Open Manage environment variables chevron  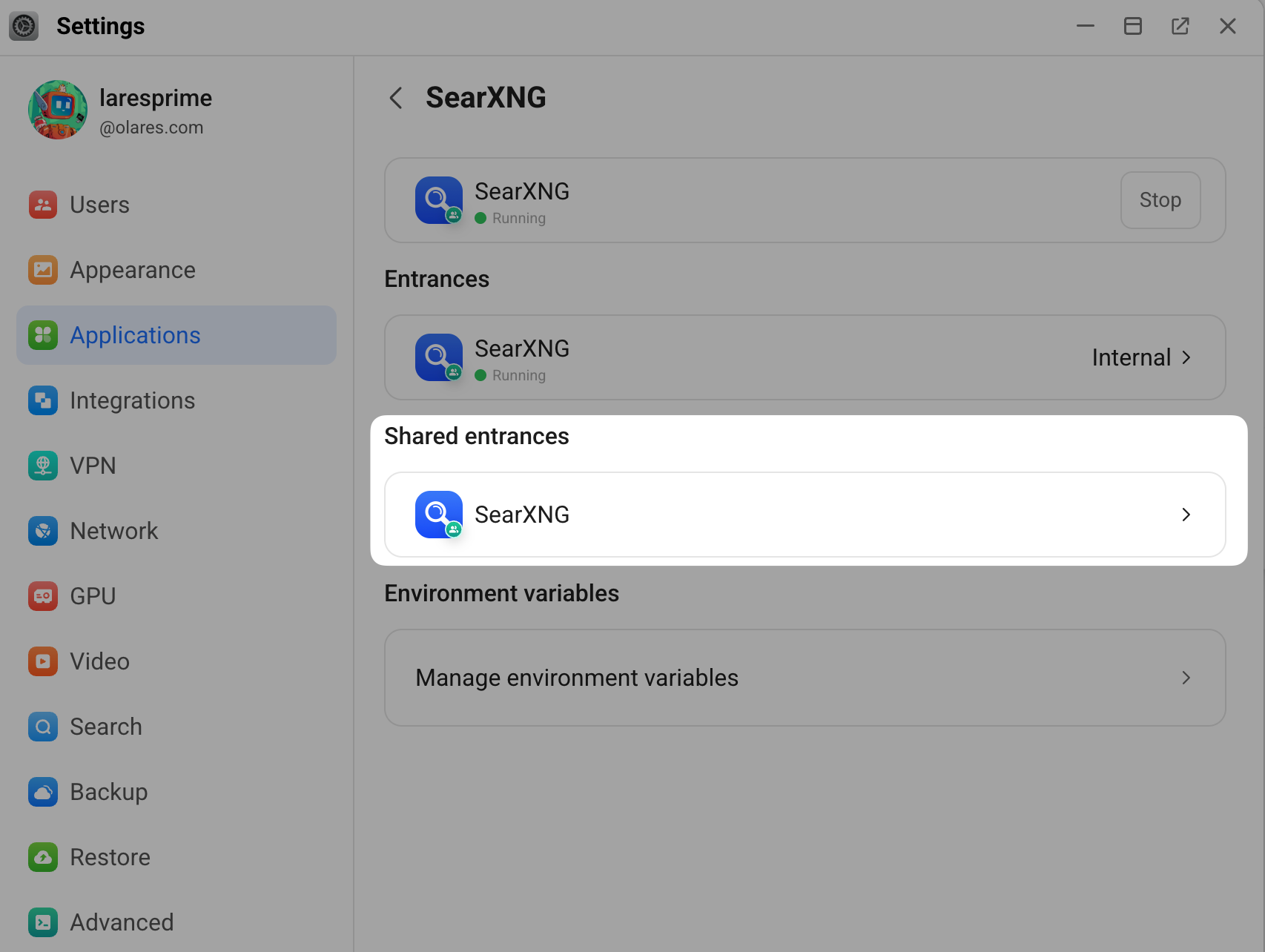pos(1186,678)
